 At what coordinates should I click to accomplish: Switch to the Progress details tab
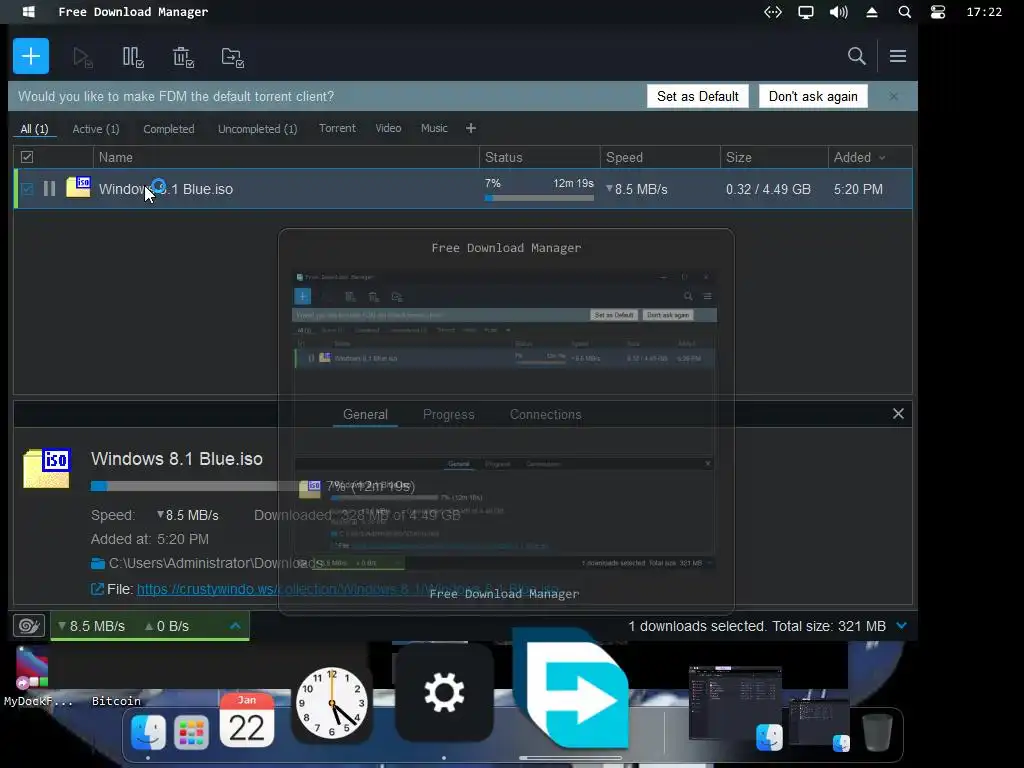click(449, 415)
